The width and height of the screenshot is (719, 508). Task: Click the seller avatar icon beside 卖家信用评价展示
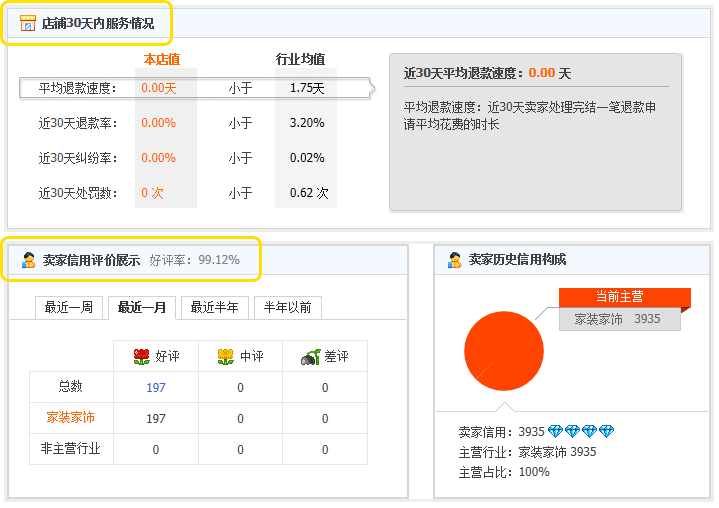tap(28, 260)
